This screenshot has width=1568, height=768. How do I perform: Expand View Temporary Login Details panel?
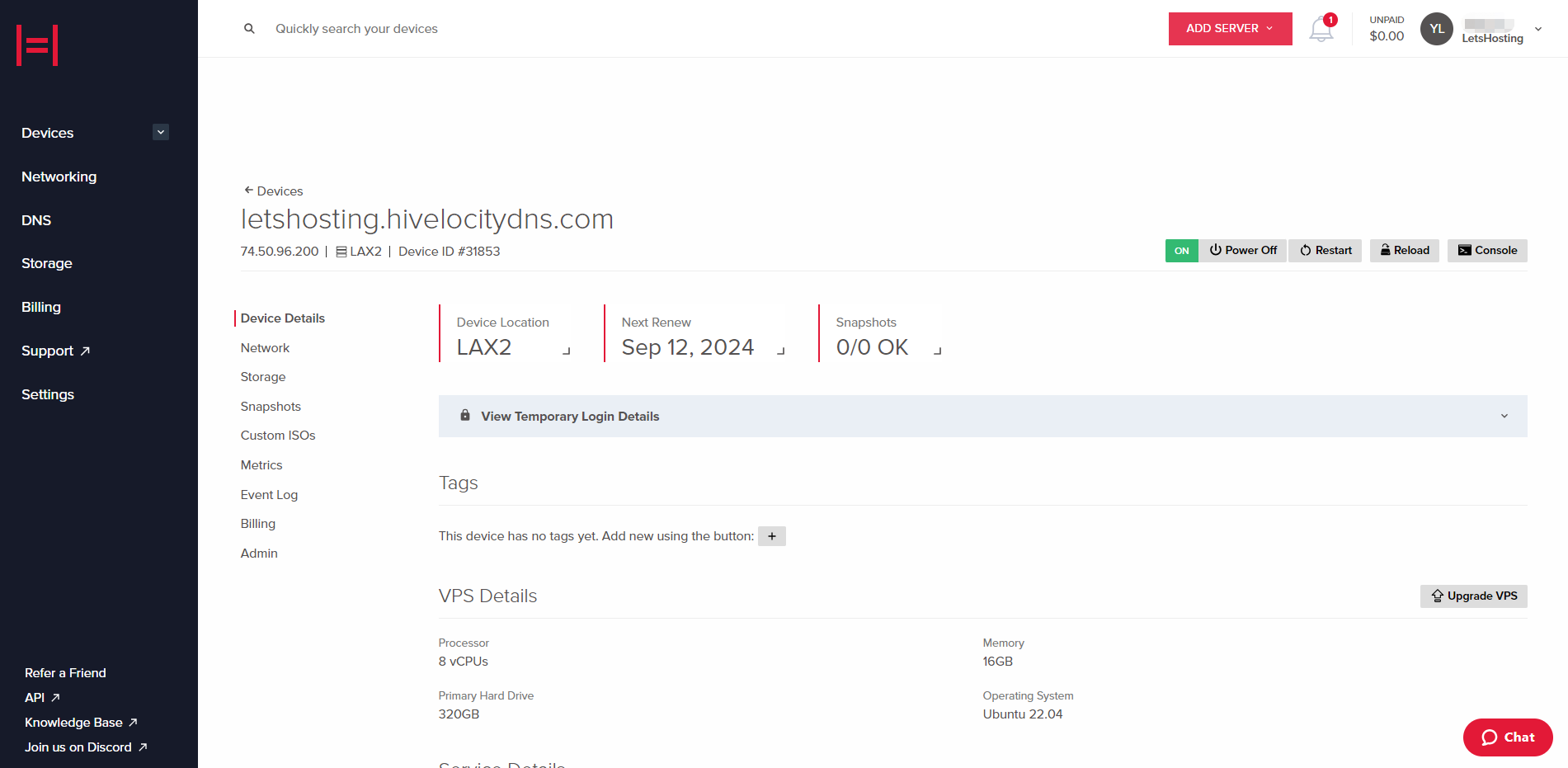(982, 416)
